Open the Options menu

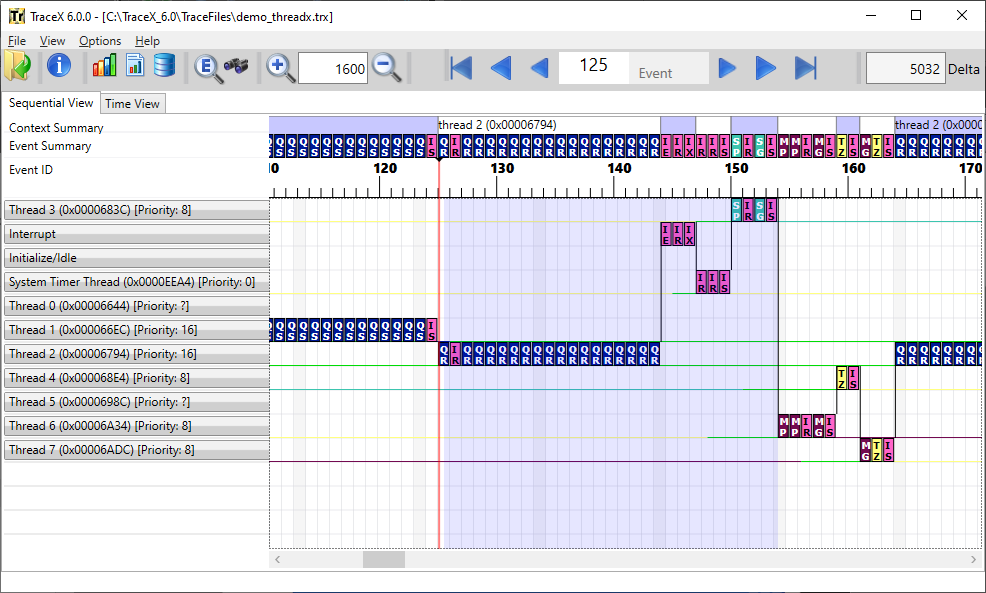pos(100,41)
